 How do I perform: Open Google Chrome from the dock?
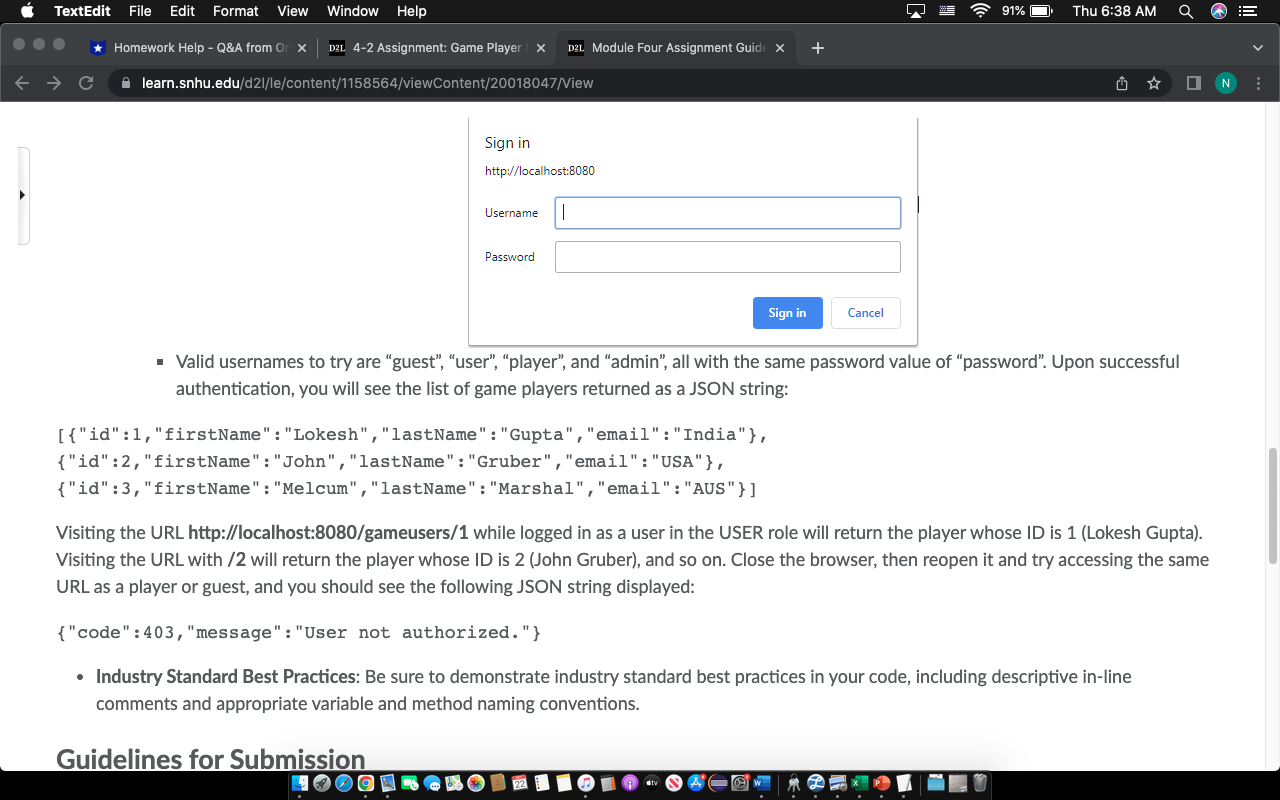click(367, 784)
